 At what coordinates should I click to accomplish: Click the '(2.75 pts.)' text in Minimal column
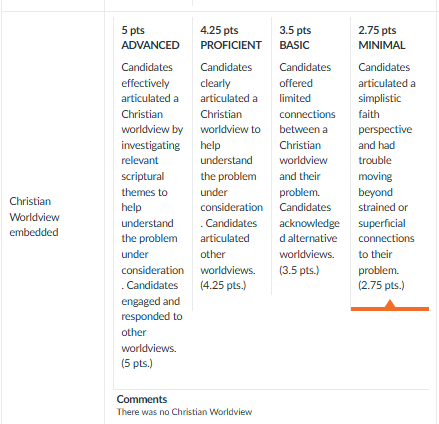click(381, 285)
